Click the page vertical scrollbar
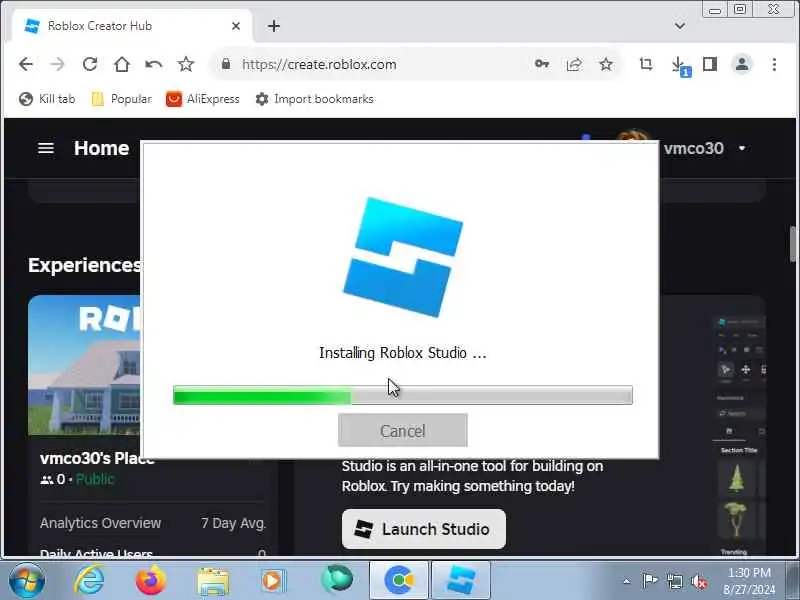Image resolution: width=800 pixels, height=600 pixels. click(793, 244)
